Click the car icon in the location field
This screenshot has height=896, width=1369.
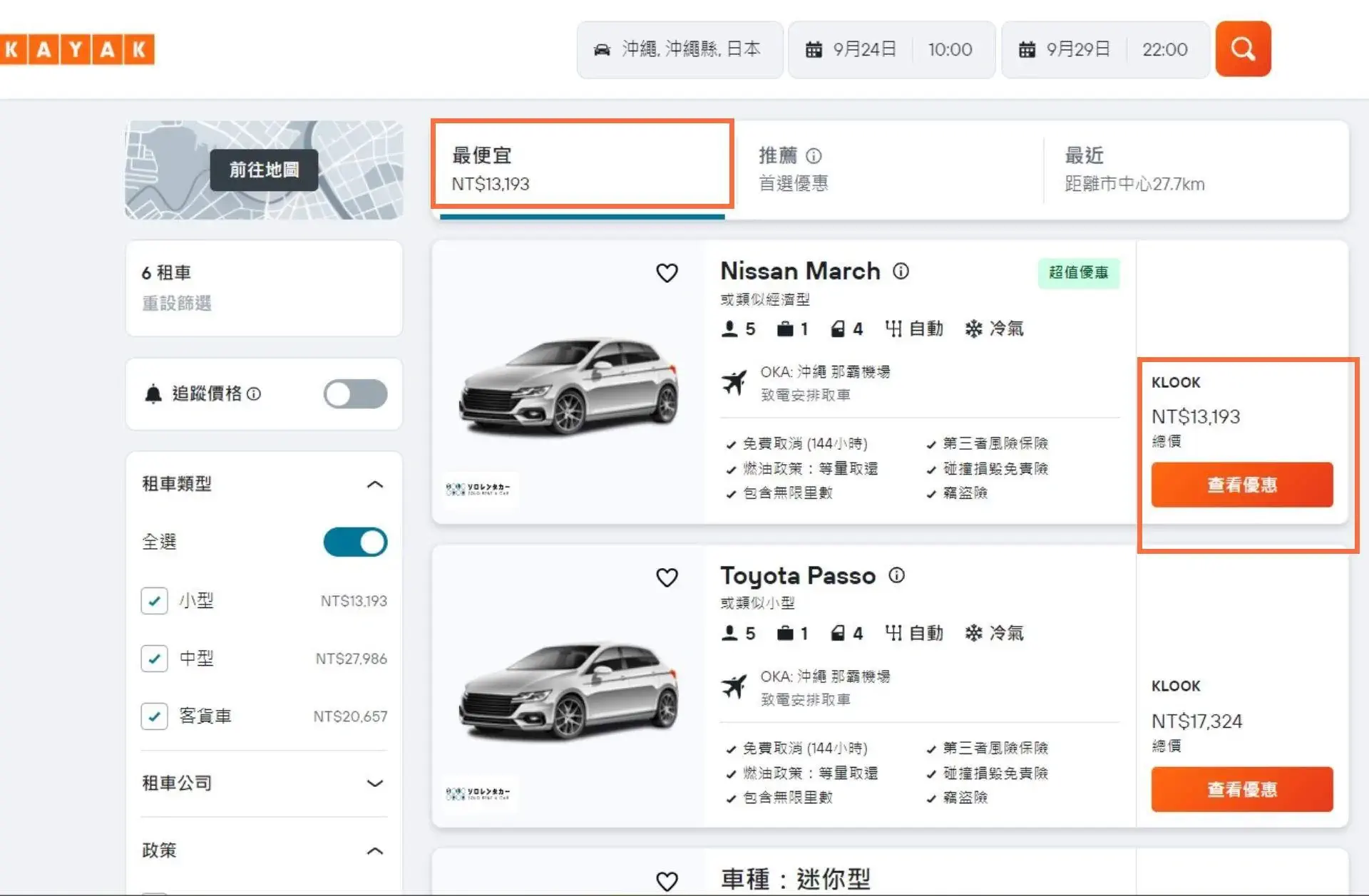[603, 49]
